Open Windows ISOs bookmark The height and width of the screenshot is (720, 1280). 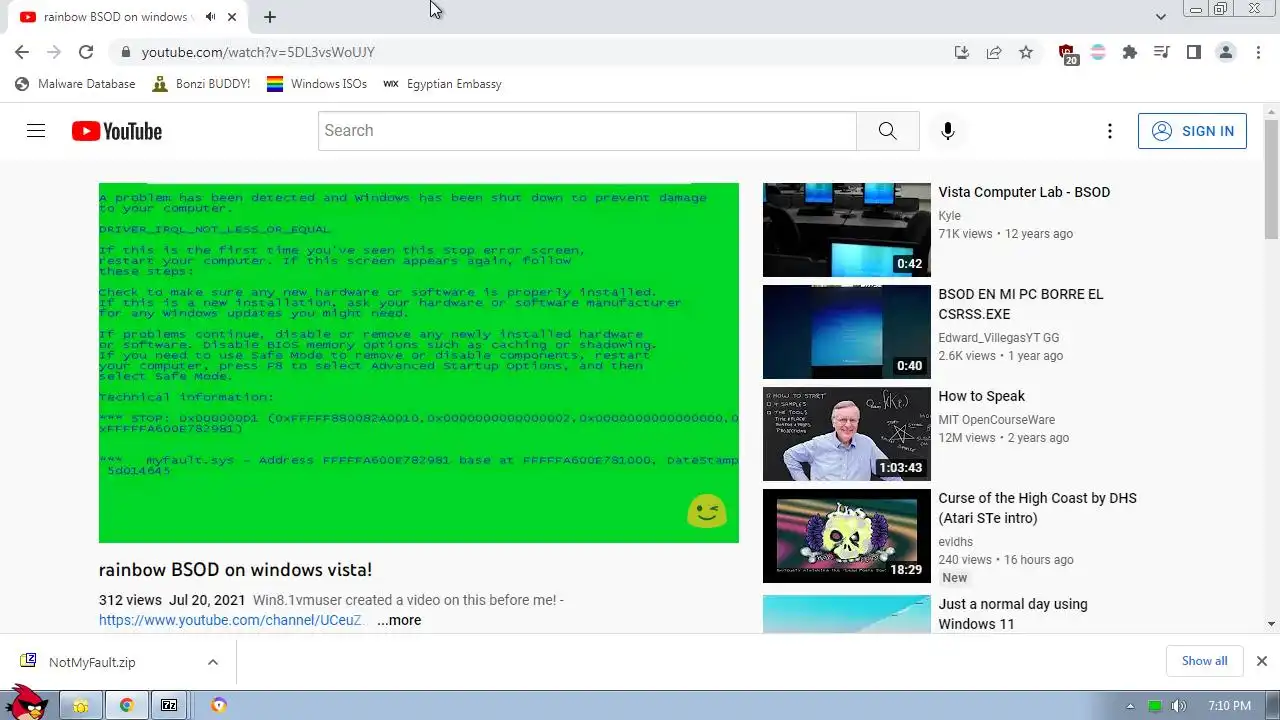pos(317,84)
